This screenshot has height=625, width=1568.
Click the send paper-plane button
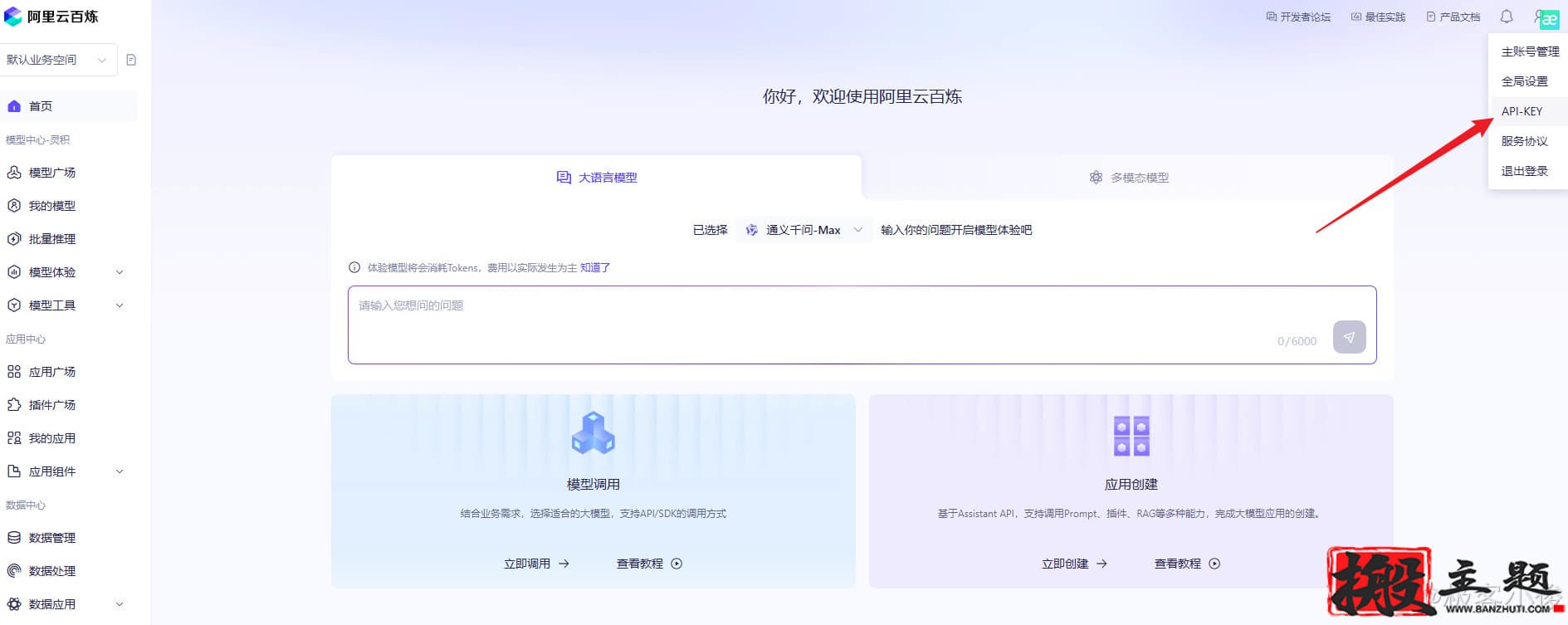tap(1349, 337)
